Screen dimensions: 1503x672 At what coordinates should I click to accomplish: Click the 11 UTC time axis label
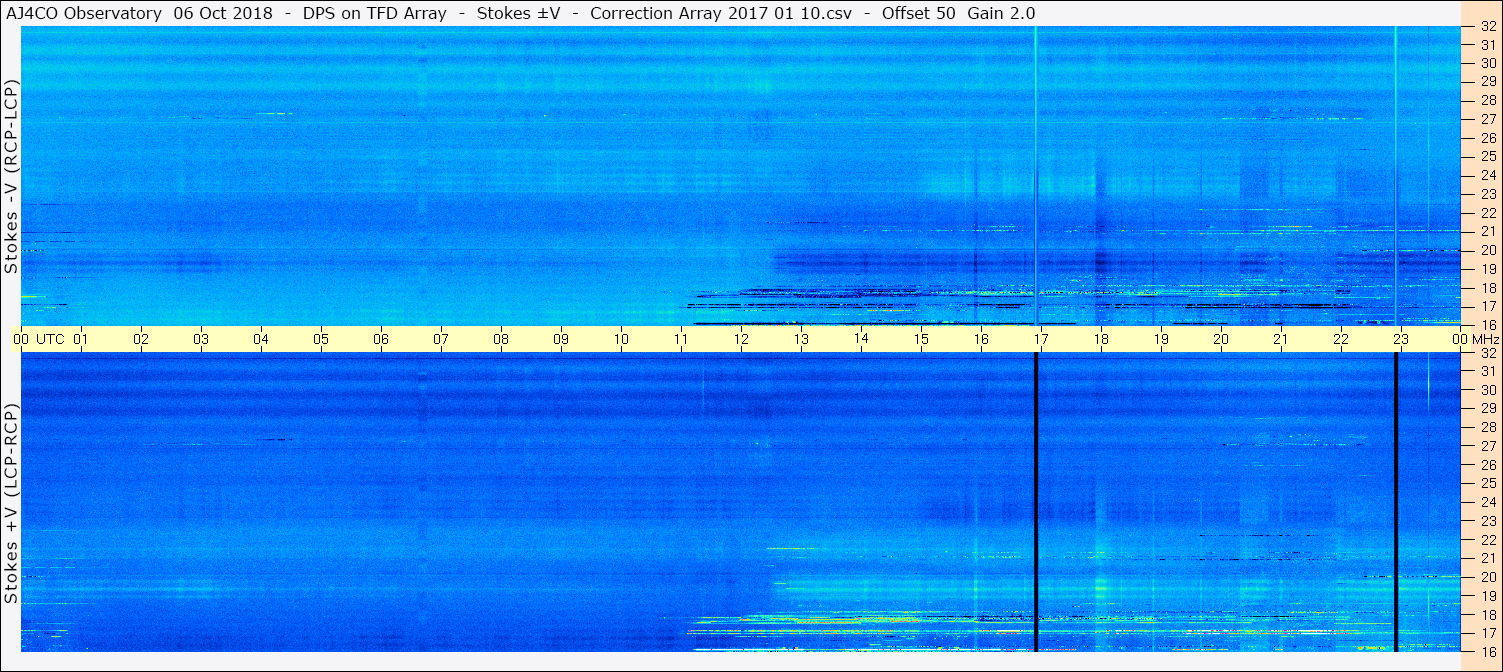pos(681,339)
